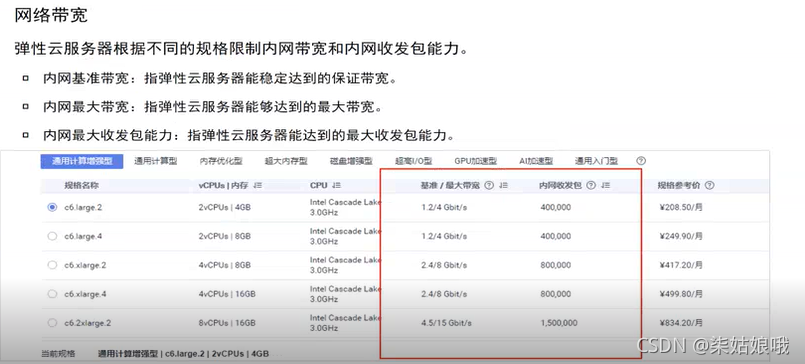
Task: Click current spec summary 通用计算增强型 | c6.large.2
Action: coord(184,354)
